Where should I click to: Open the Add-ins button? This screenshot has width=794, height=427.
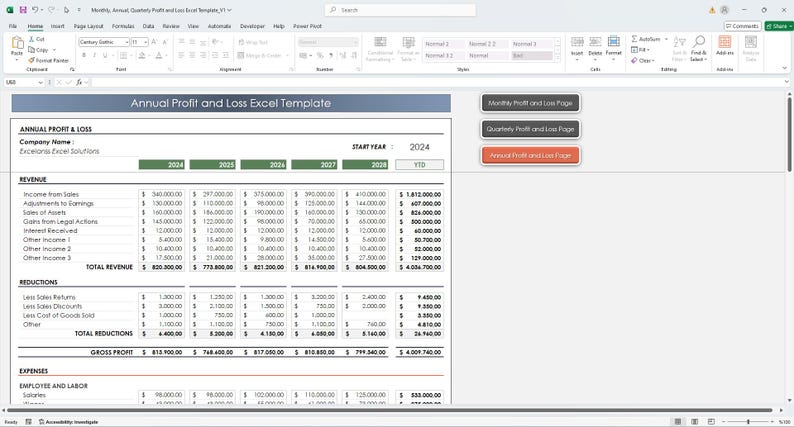pos(725,46)
